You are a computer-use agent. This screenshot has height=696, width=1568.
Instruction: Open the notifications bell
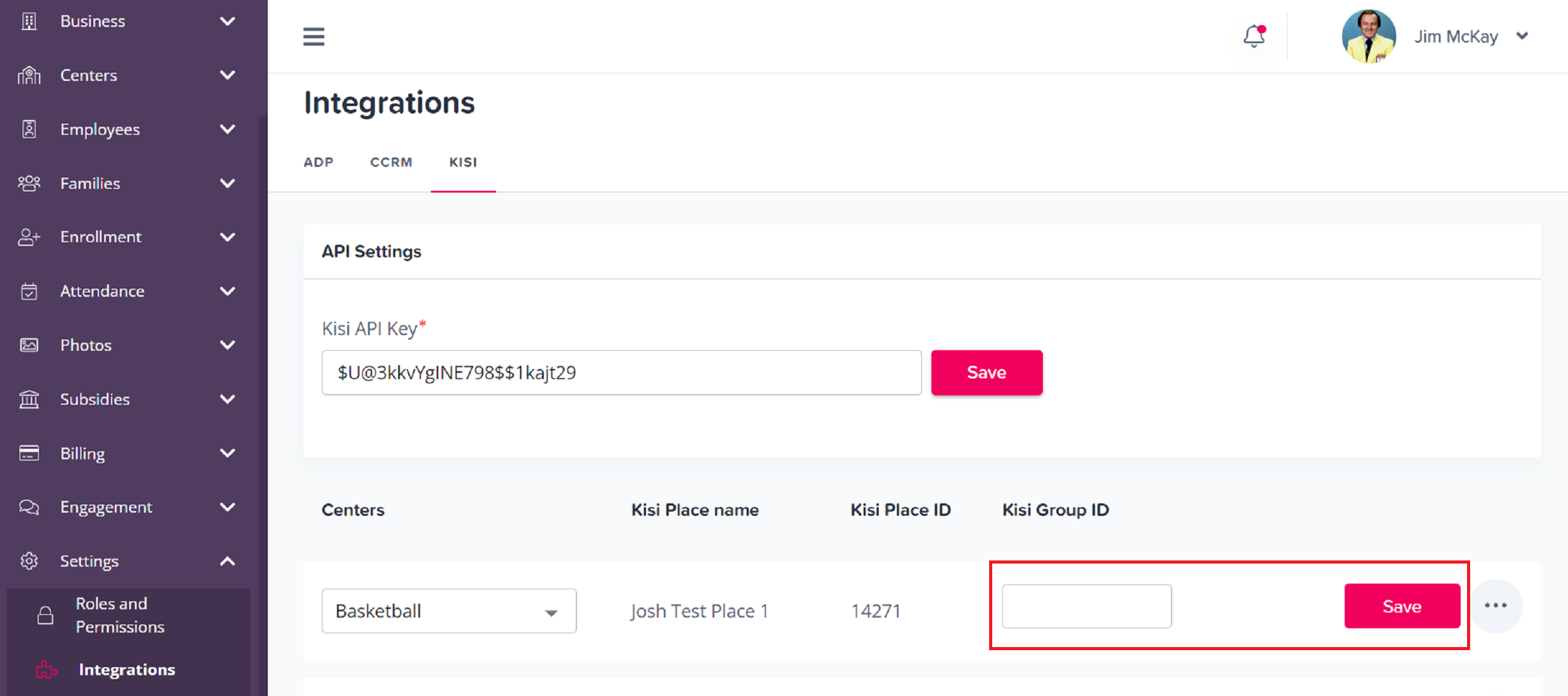click(1254, 36)
